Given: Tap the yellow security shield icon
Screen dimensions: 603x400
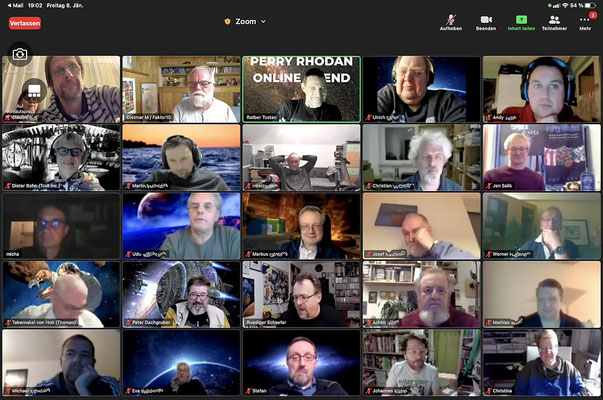Looking at the screenshot, I should click(x=227, y=22).
